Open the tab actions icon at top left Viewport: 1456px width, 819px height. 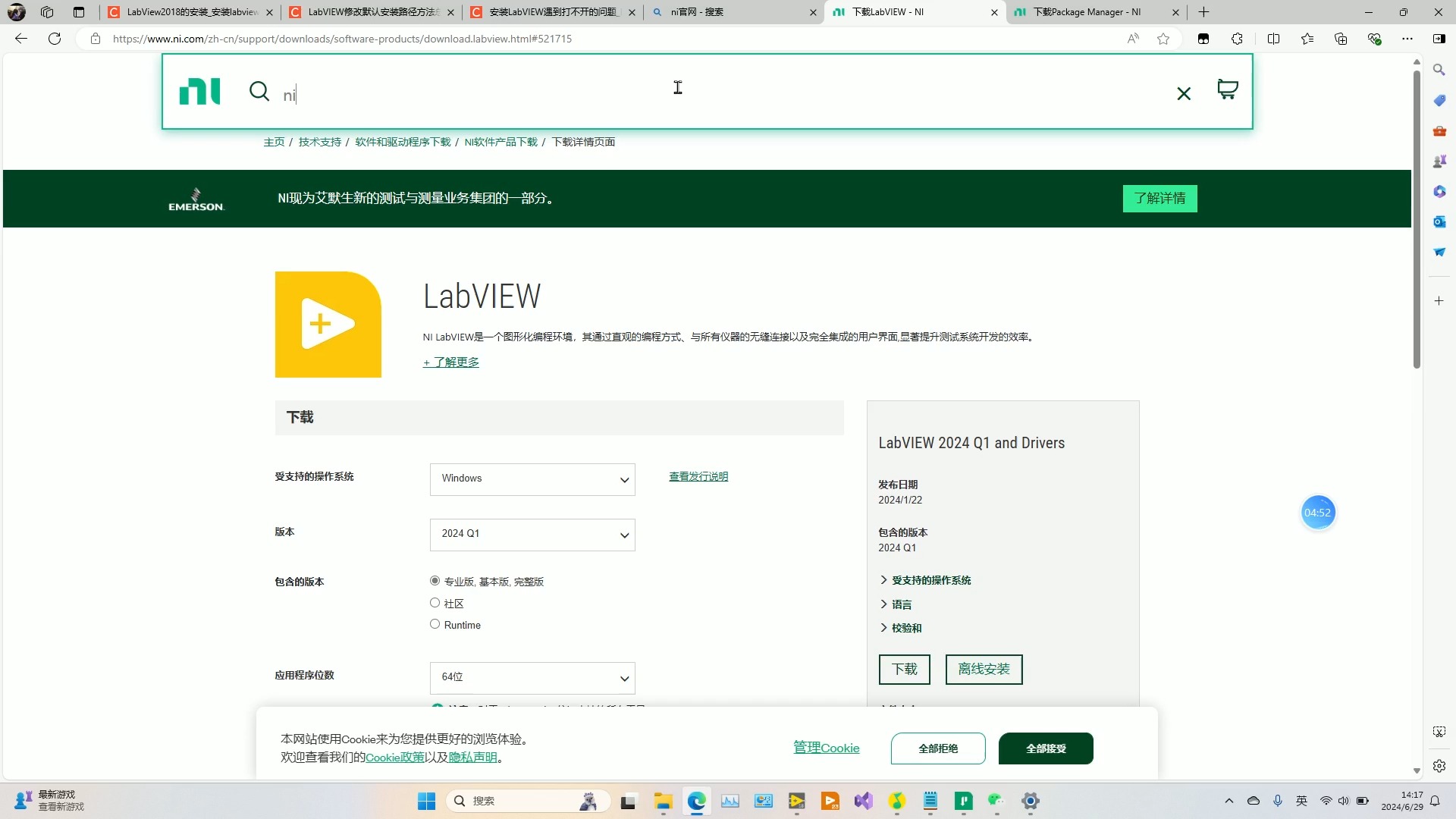[x=79, y=12]
